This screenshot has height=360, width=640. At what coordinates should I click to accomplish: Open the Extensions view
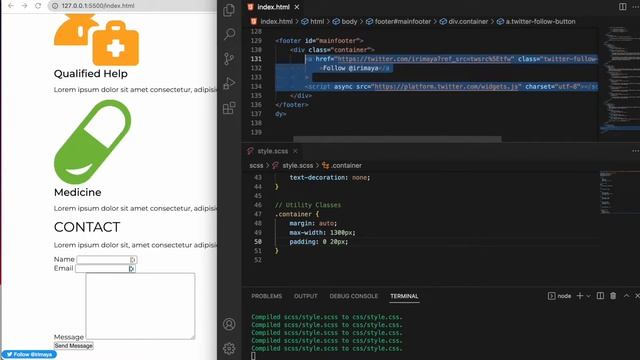229,108
